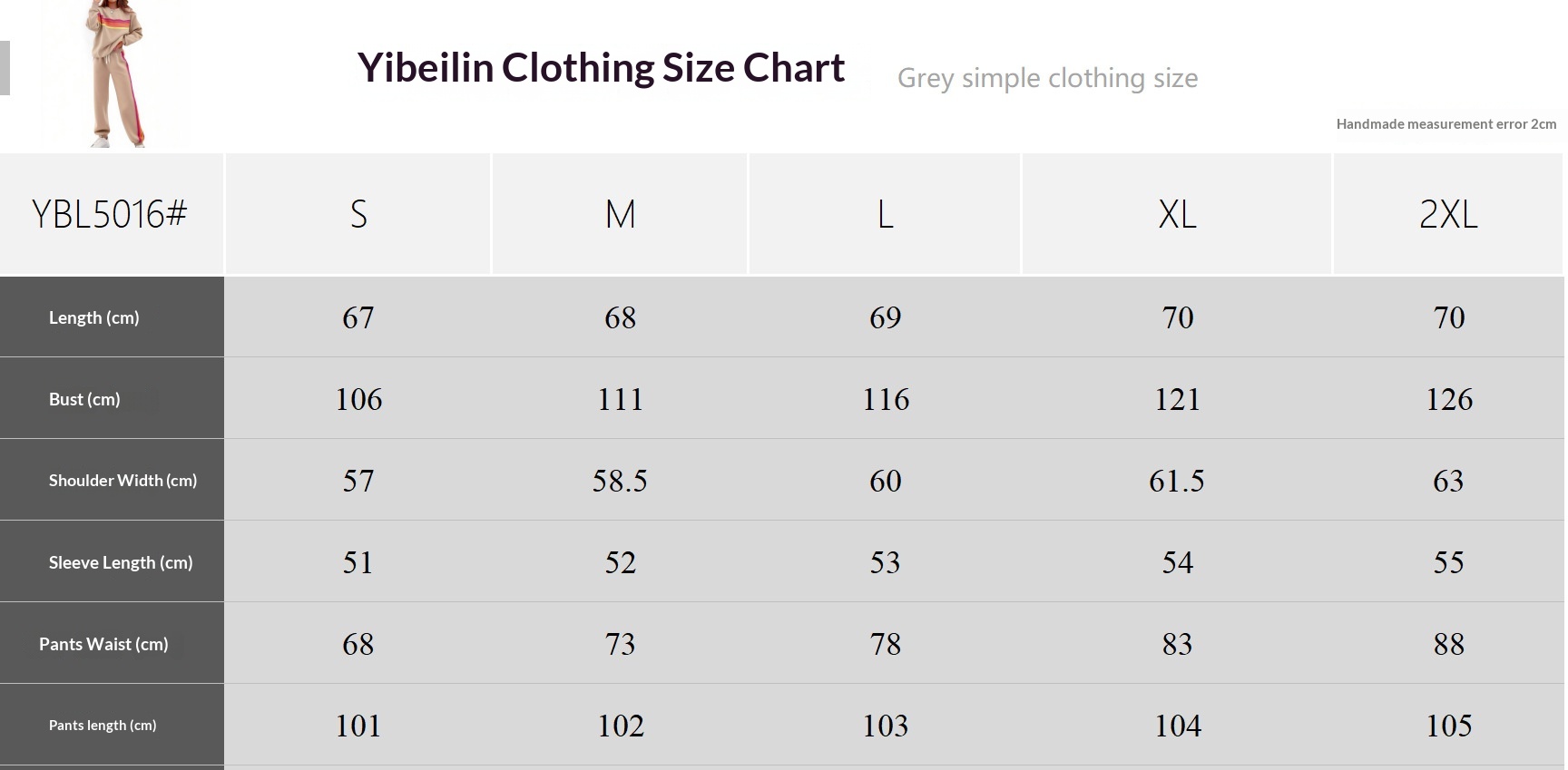Screen dimensions: 1568x770
Task: Click the Length (cm) row label
Action: (x=94, y=317)
